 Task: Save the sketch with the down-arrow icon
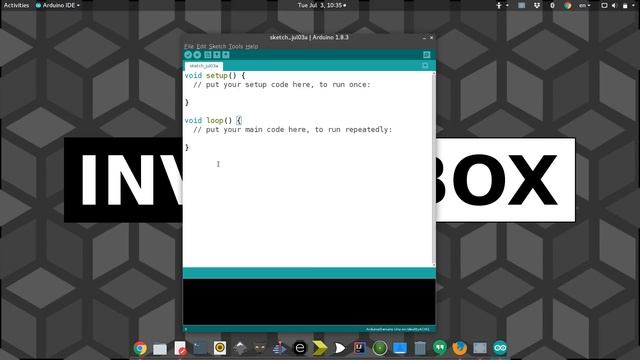pyautogui.click(x=226, y=55)
